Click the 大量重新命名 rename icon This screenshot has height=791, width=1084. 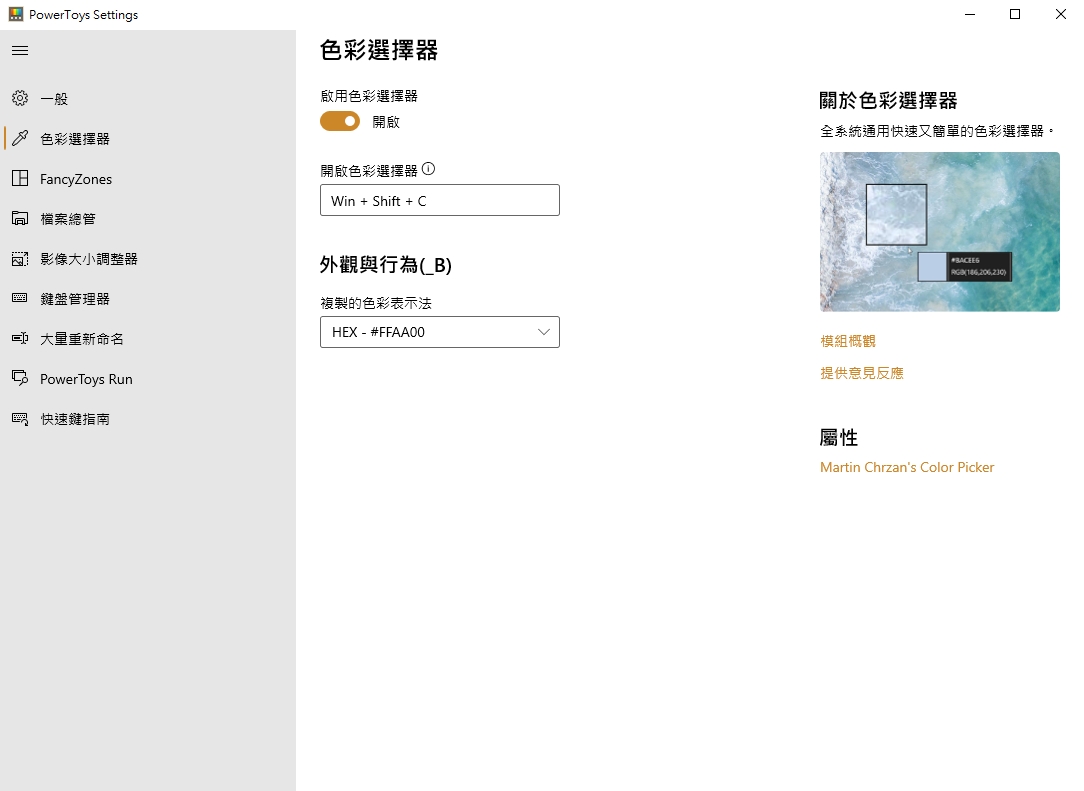click(20, 338)
